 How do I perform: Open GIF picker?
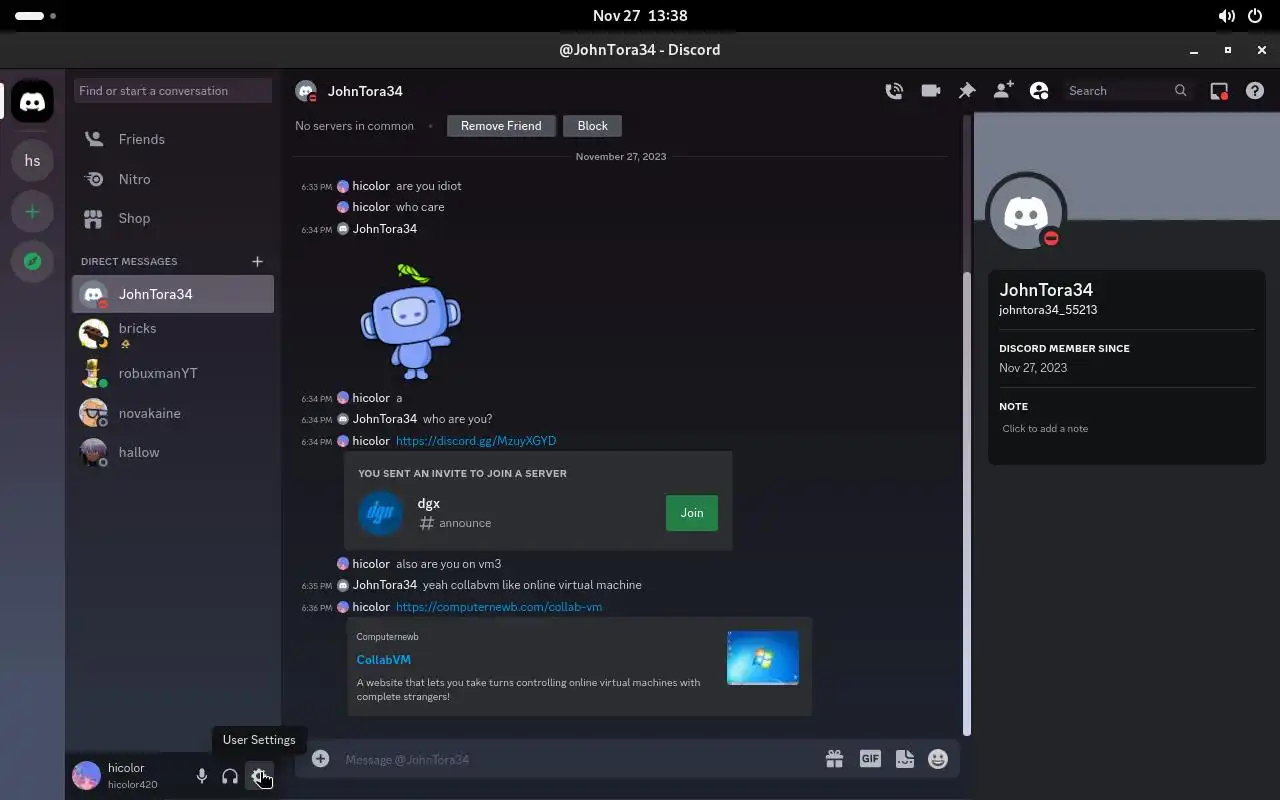pos(870,759)
